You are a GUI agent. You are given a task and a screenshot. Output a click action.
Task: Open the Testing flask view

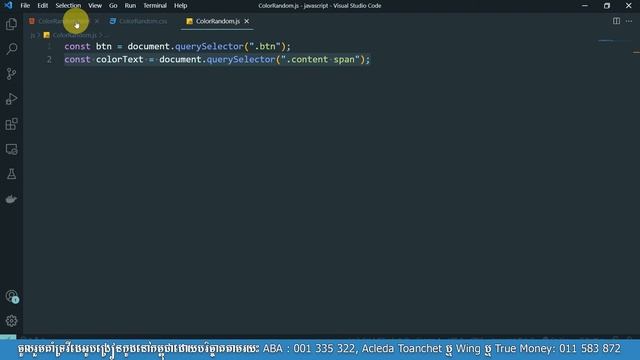(x=11, y=174)
